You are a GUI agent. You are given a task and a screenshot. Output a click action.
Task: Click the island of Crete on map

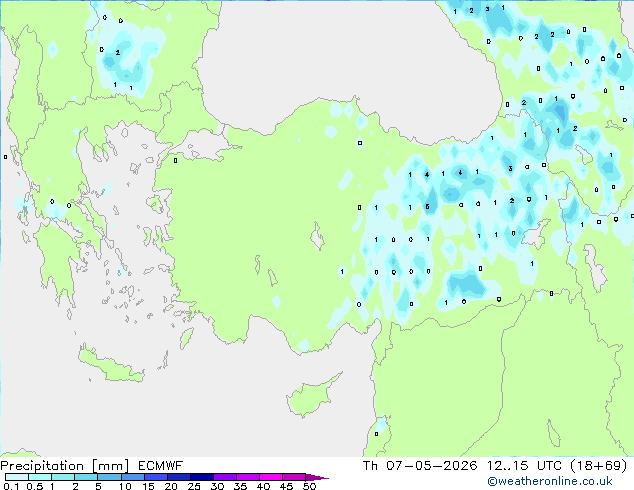pos(111,365)
